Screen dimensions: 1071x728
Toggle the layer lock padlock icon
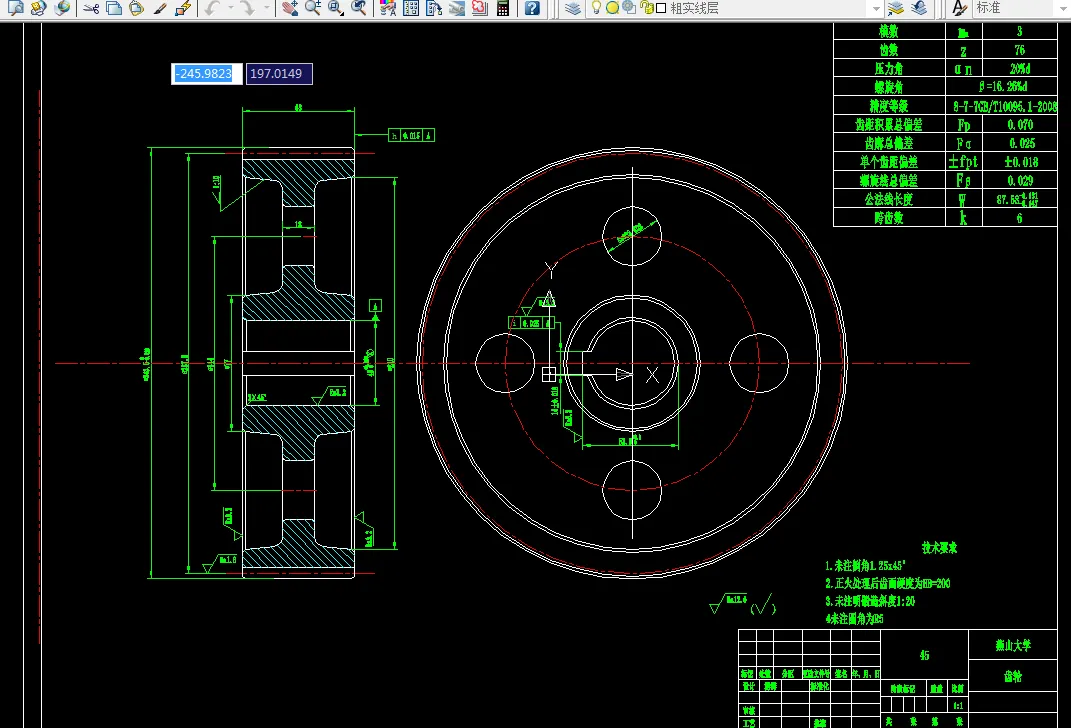click(x=646, y=8)
